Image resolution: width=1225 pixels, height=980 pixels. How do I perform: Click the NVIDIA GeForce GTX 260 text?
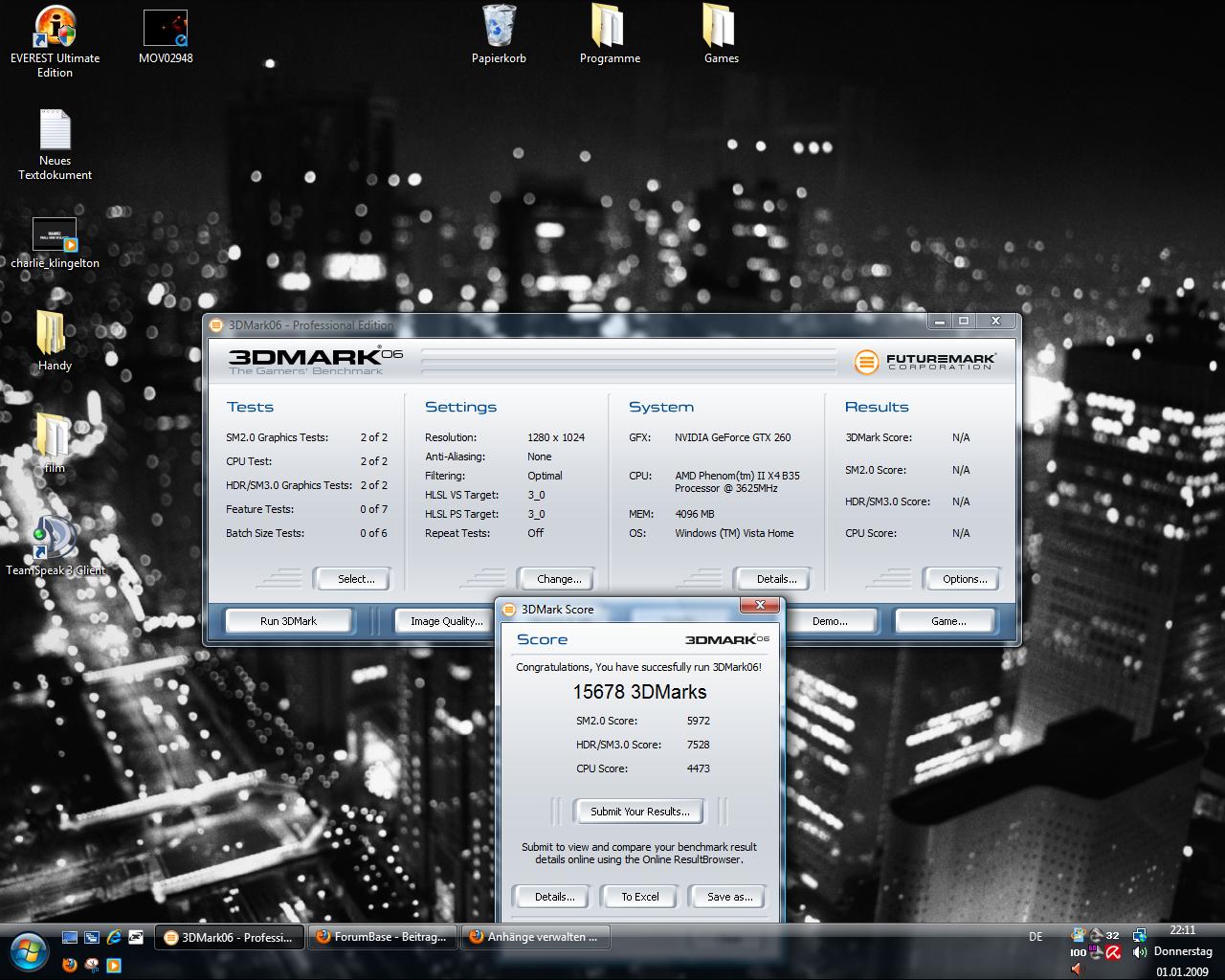733,437
